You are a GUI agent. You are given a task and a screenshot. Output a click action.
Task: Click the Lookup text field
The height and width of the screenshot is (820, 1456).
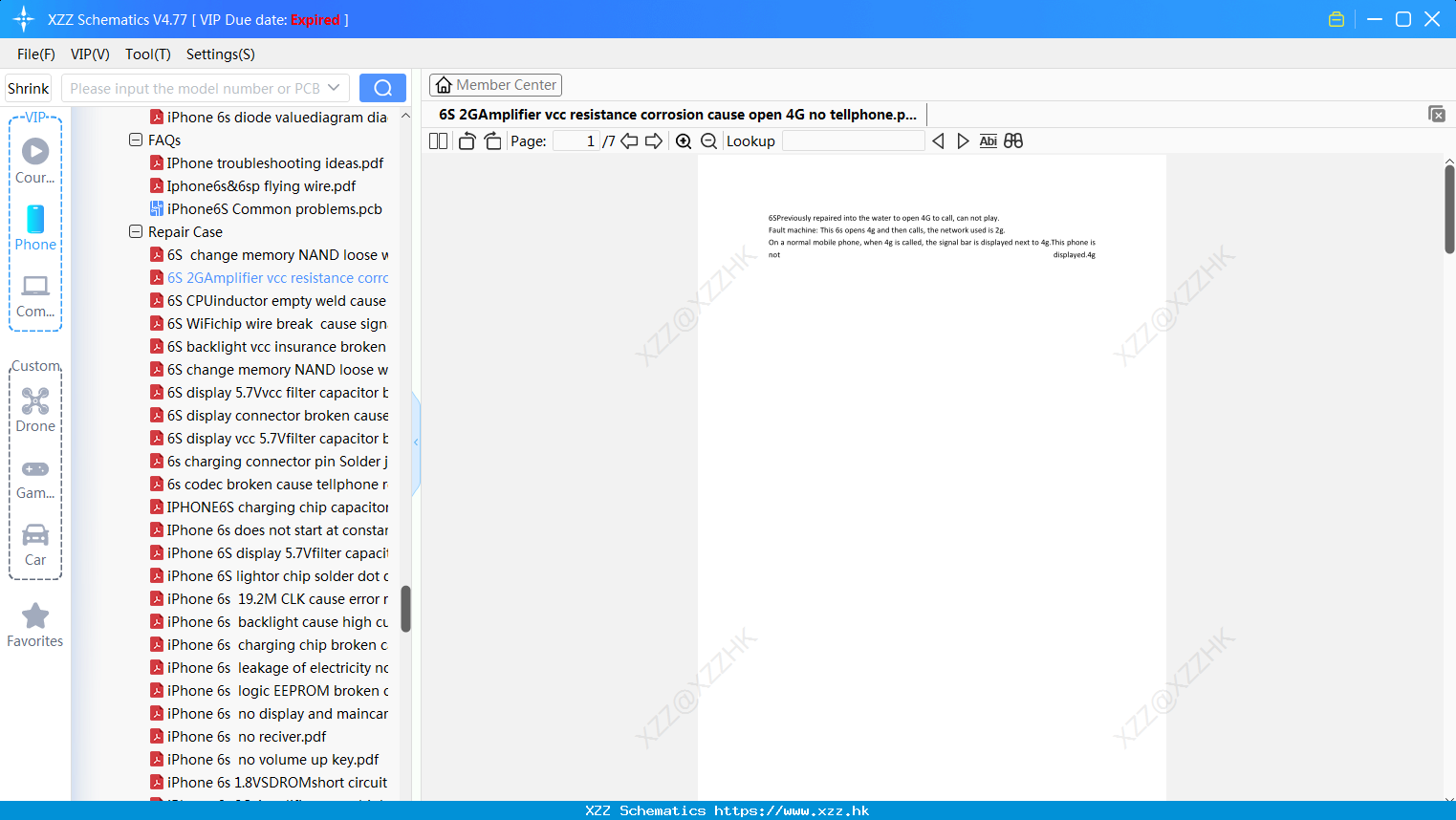pos(853,141)
